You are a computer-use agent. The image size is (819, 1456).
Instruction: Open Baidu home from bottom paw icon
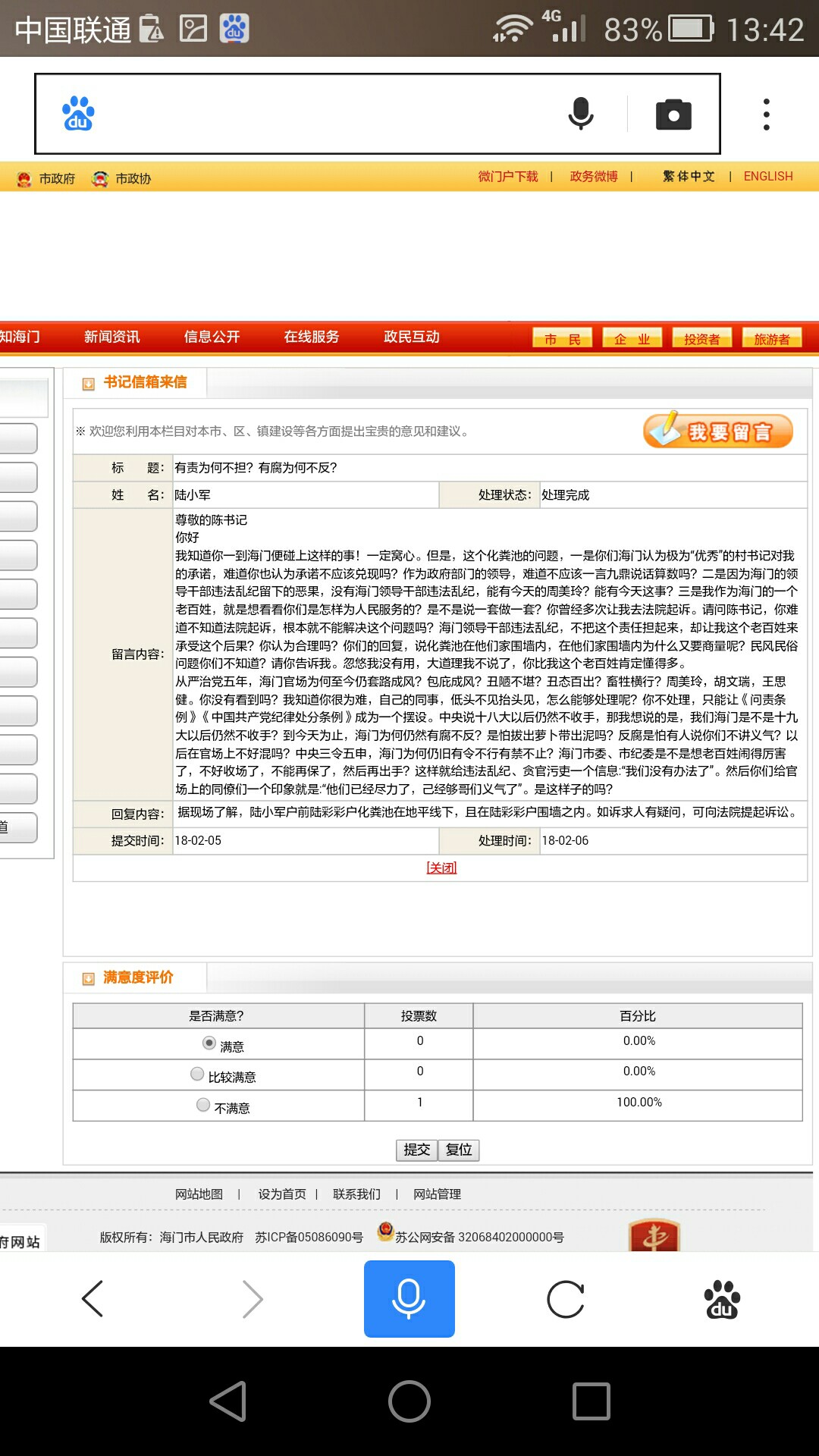tap(722, 1299)
